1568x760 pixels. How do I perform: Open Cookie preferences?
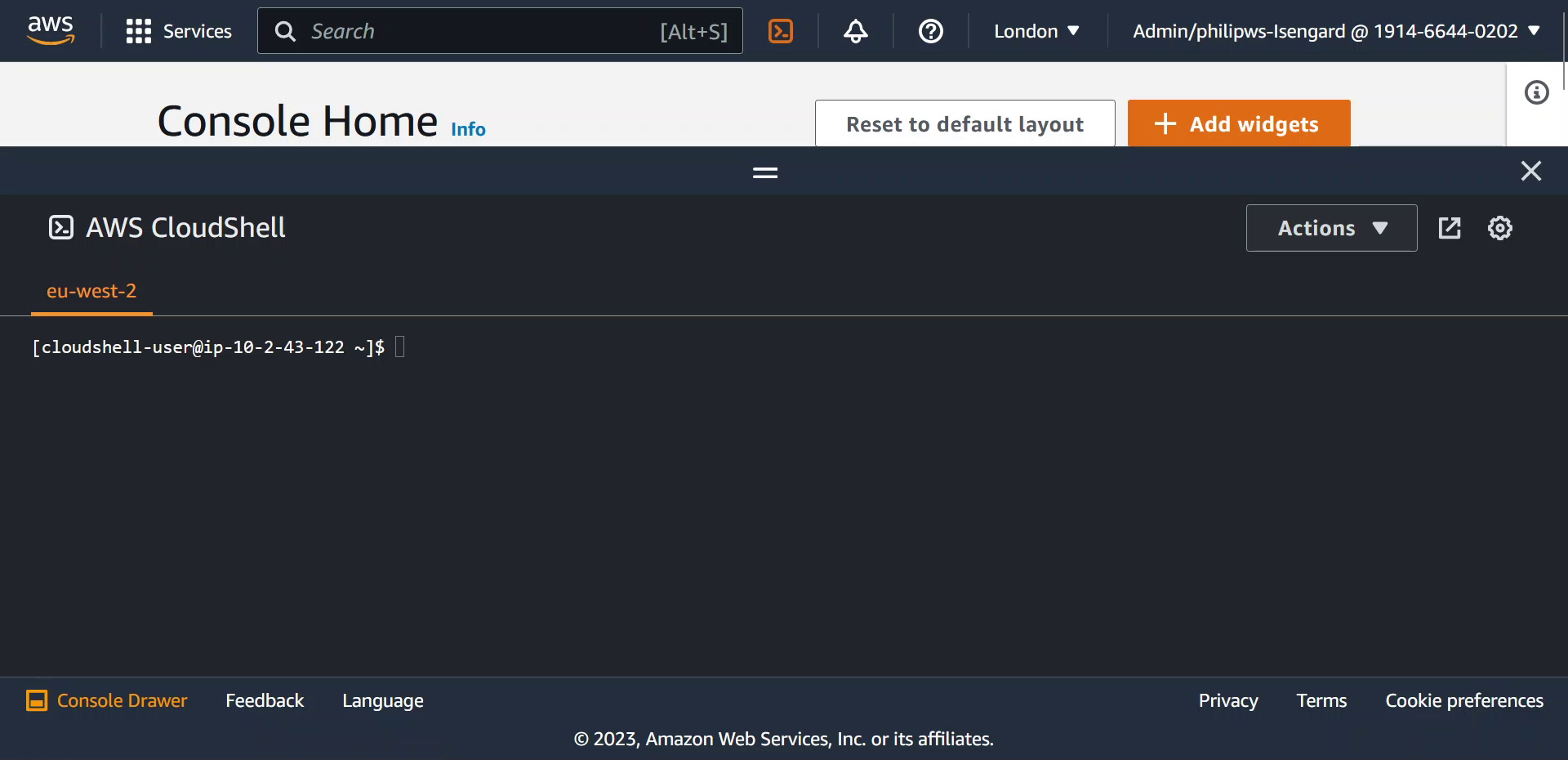tap(1464, 700)
